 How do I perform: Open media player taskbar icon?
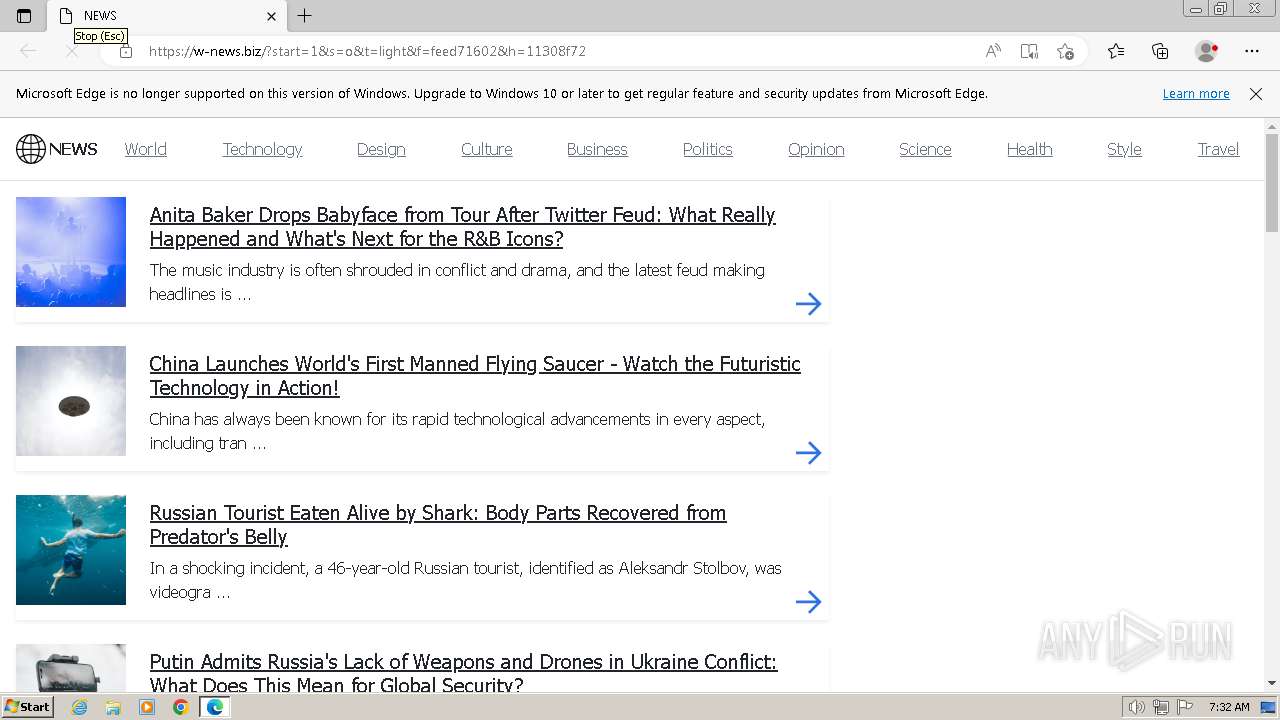pyautogui.click(x=147, y=707)
